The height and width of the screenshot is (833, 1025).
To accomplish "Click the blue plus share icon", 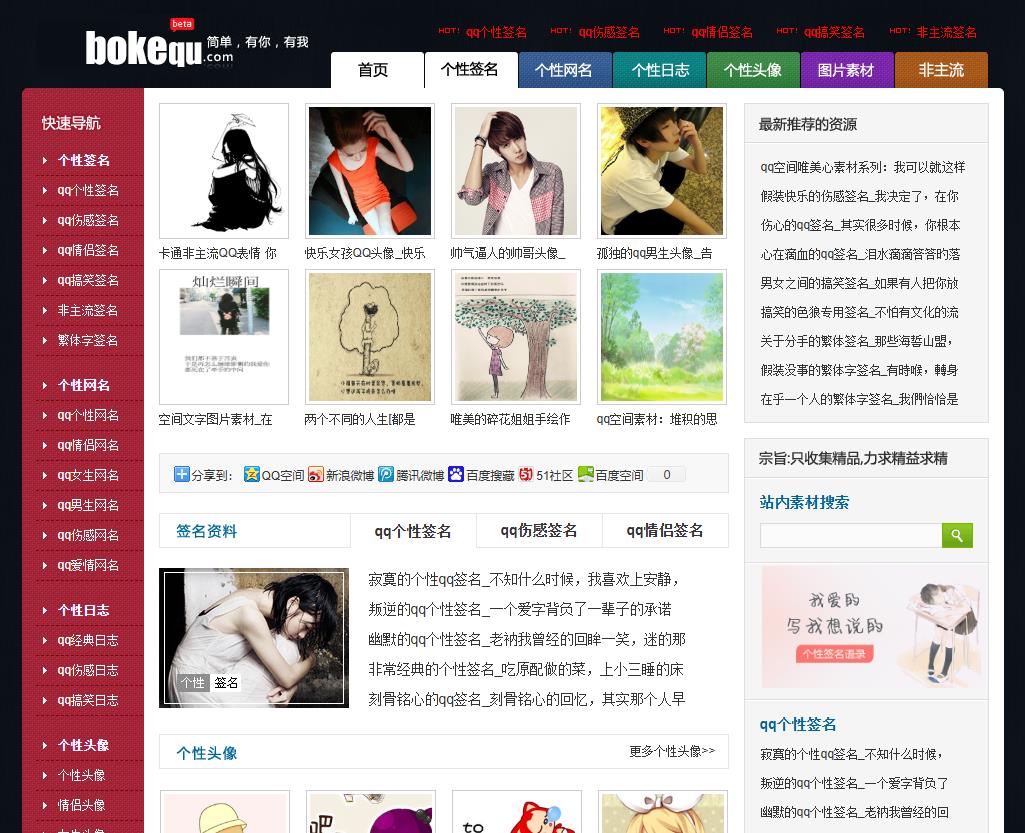I will point(182,474).
